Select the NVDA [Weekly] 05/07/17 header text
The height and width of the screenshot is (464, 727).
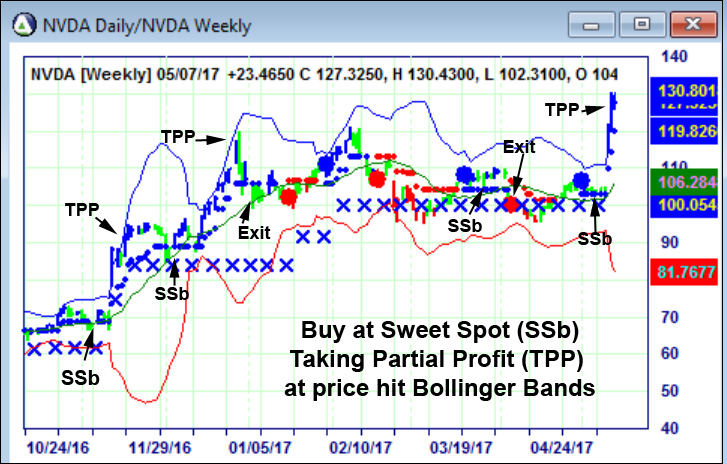pos(324,74)
